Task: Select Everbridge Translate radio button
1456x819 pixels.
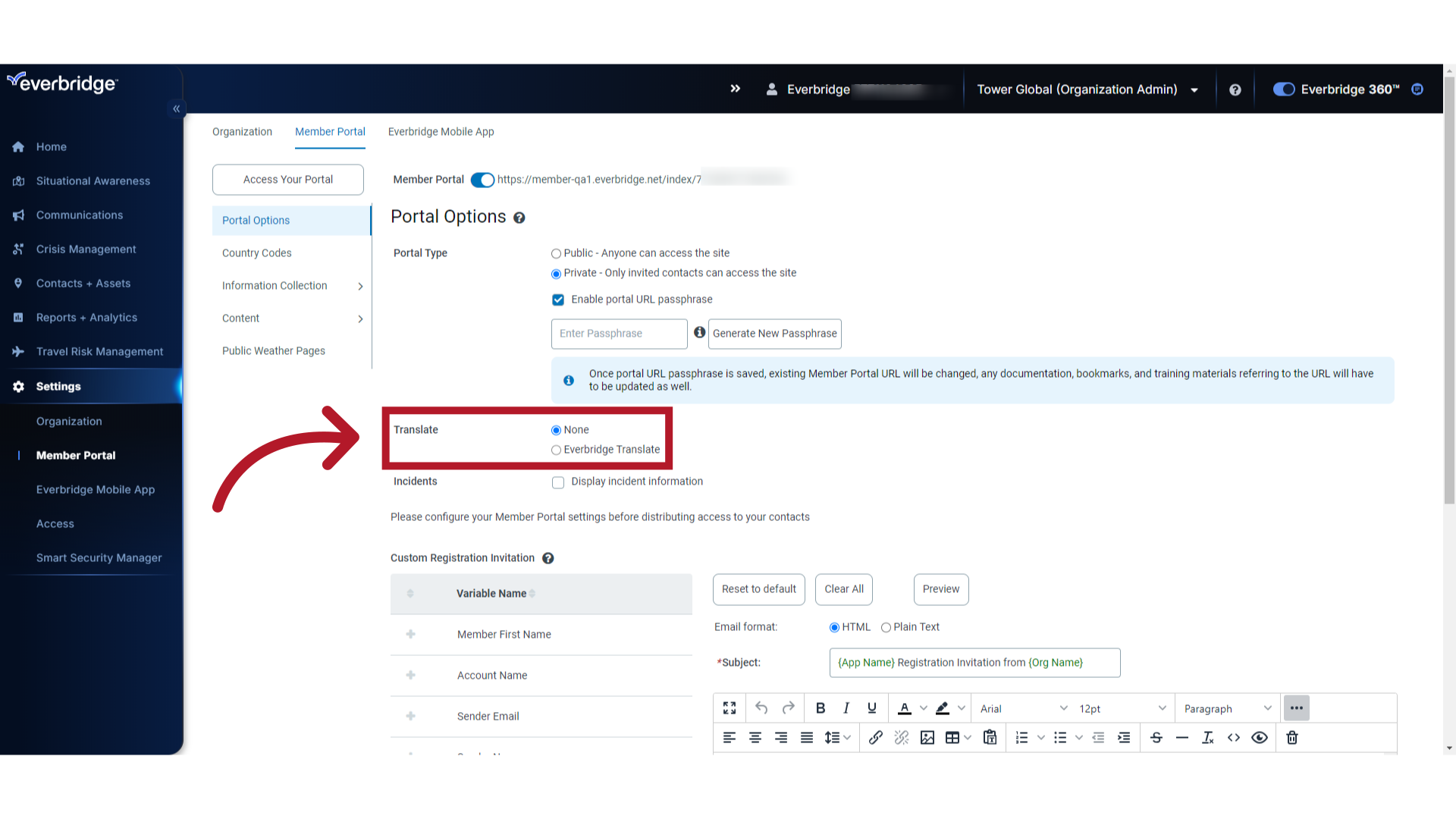Action: pyautogui.click(x=556, y=449)
